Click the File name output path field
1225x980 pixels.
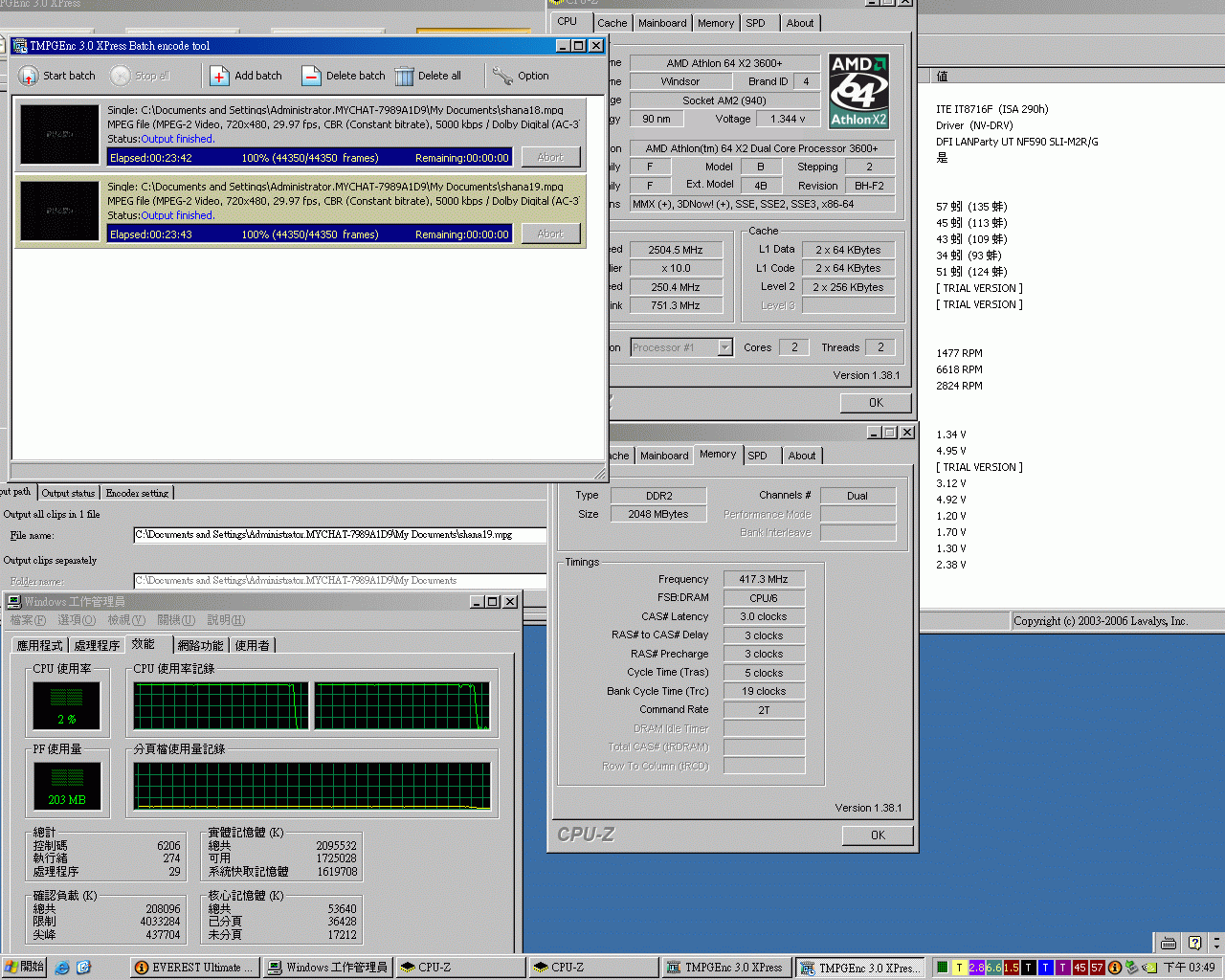click(x=340, y=535)
